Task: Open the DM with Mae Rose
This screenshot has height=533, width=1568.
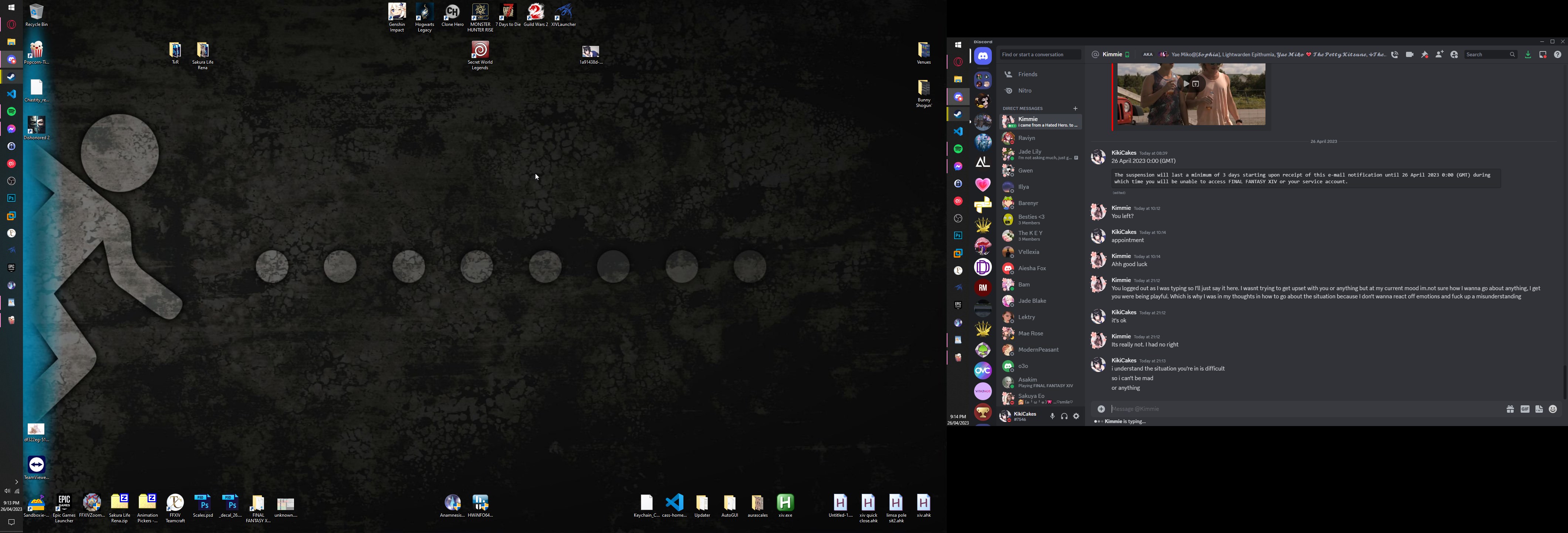Action: (x=1040, y=334)
